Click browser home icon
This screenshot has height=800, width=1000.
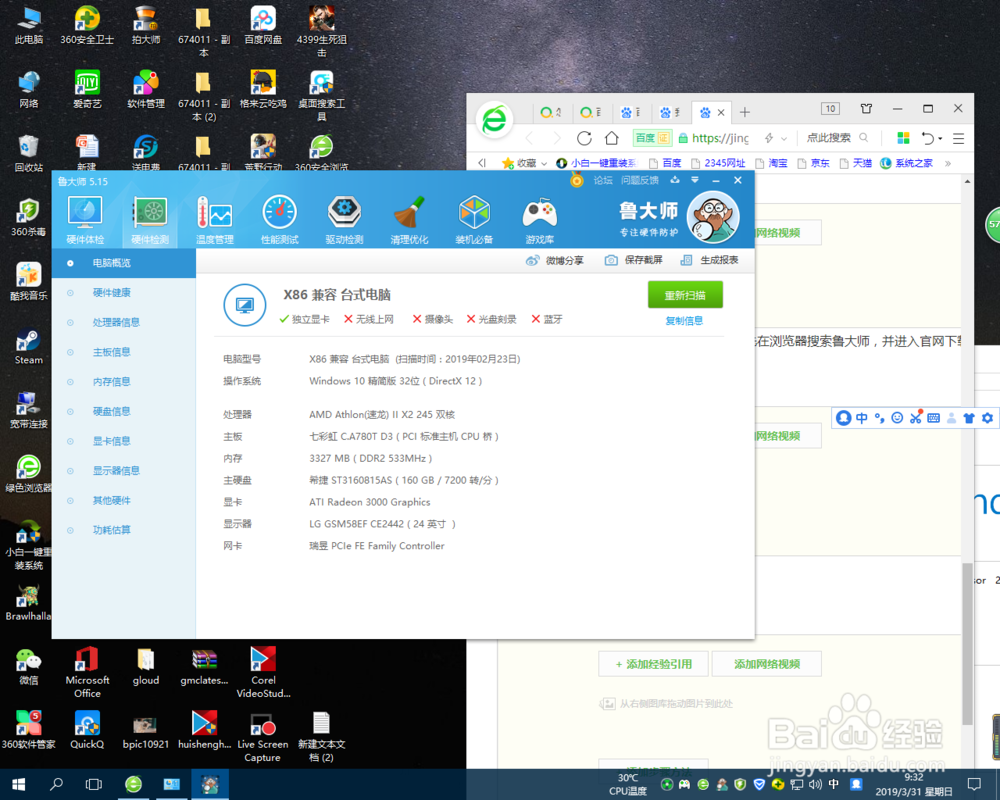[612, 138]
